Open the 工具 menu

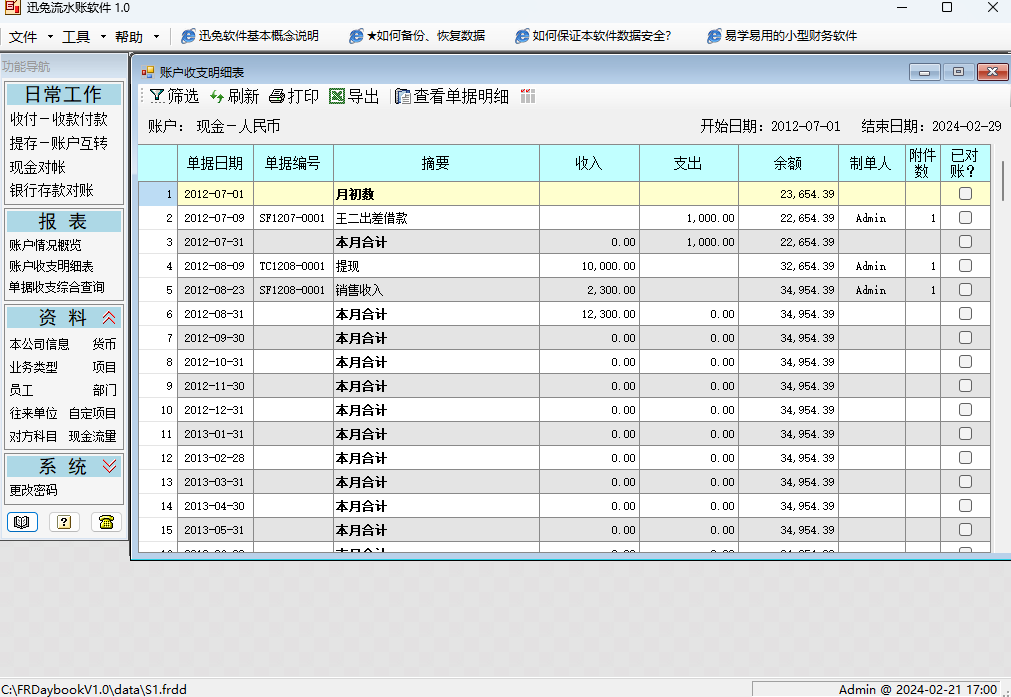click(x=83, y=37)
